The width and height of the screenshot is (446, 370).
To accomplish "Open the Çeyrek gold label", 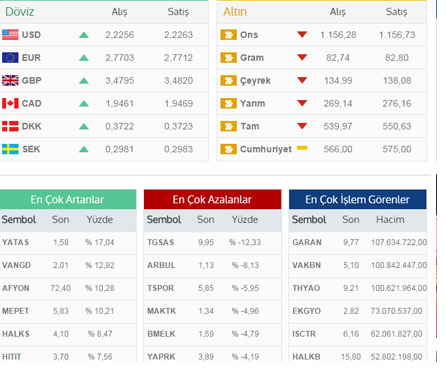I will pyautogui.click(x=255, y=81).
